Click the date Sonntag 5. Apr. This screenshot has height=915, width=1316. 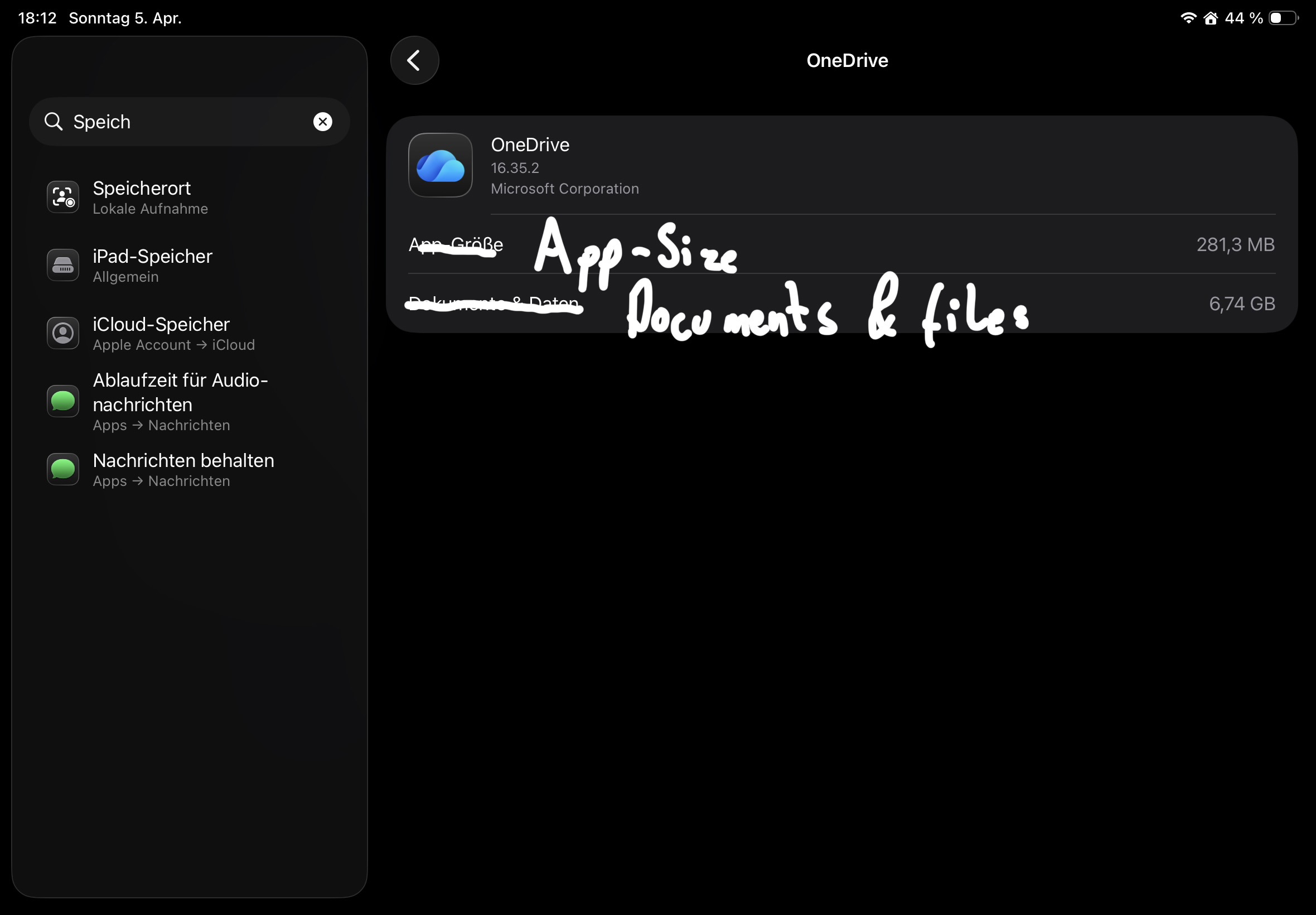(x=125, y=18)
